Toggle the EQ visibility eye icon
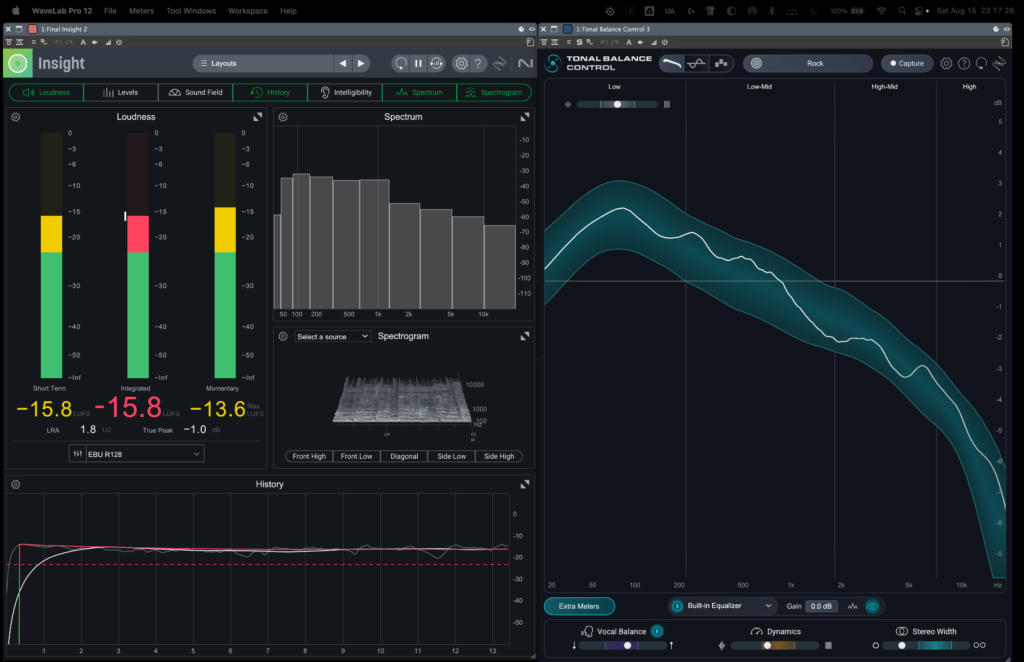The image size is (1024, 662). (x=872, y=607)
